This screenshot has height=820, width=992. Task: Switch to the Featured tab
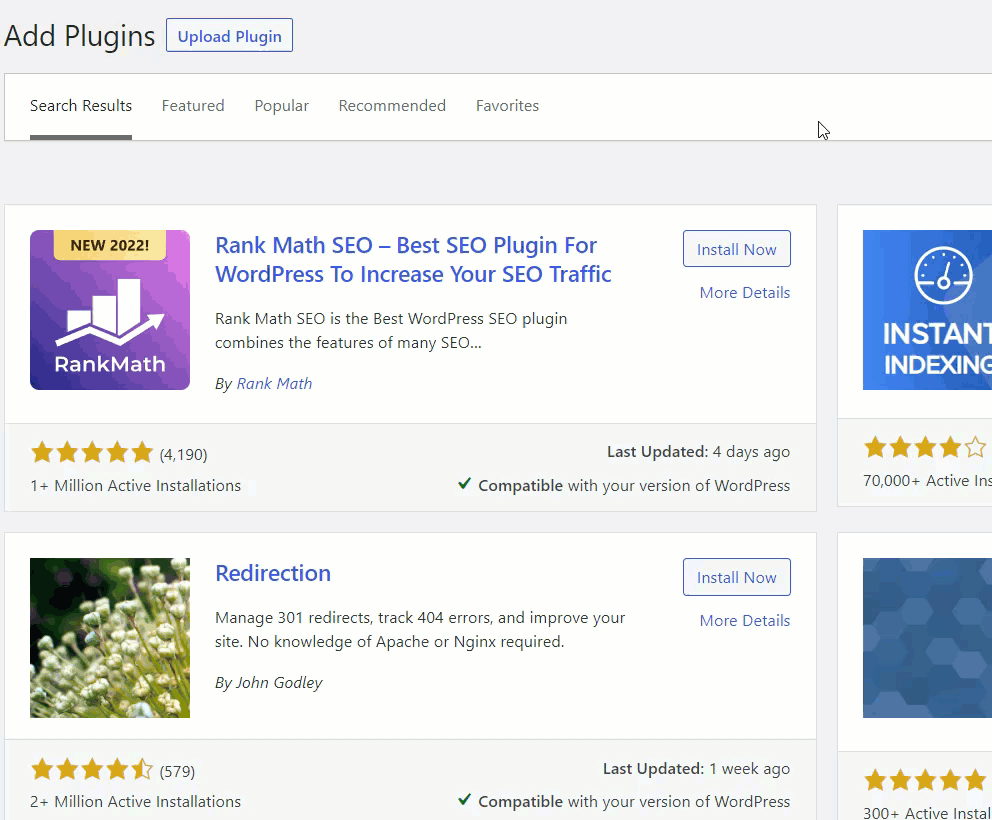click(x=193, y=106)
